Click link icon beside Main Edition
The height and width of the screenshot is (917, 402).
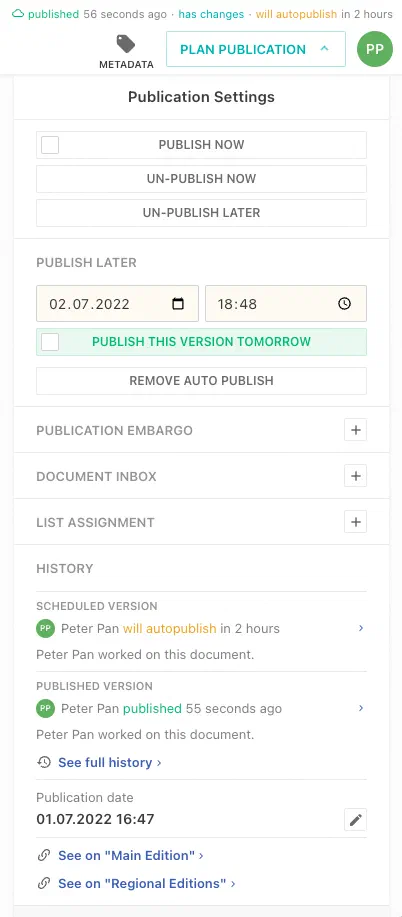[x=44, y=856]
